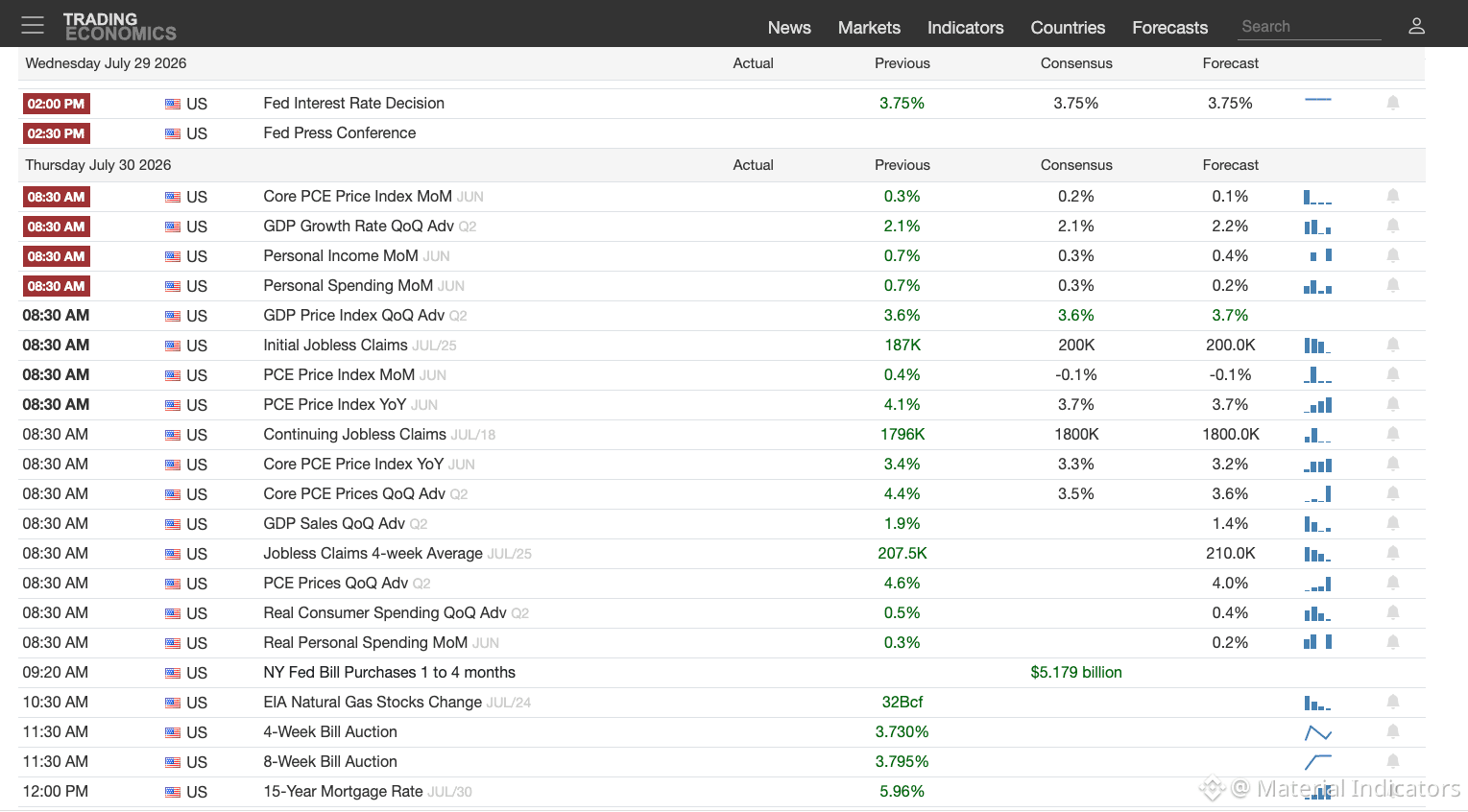
Task: Open the Fed Interest Rate Decision link
Action: tap(353, 103)
